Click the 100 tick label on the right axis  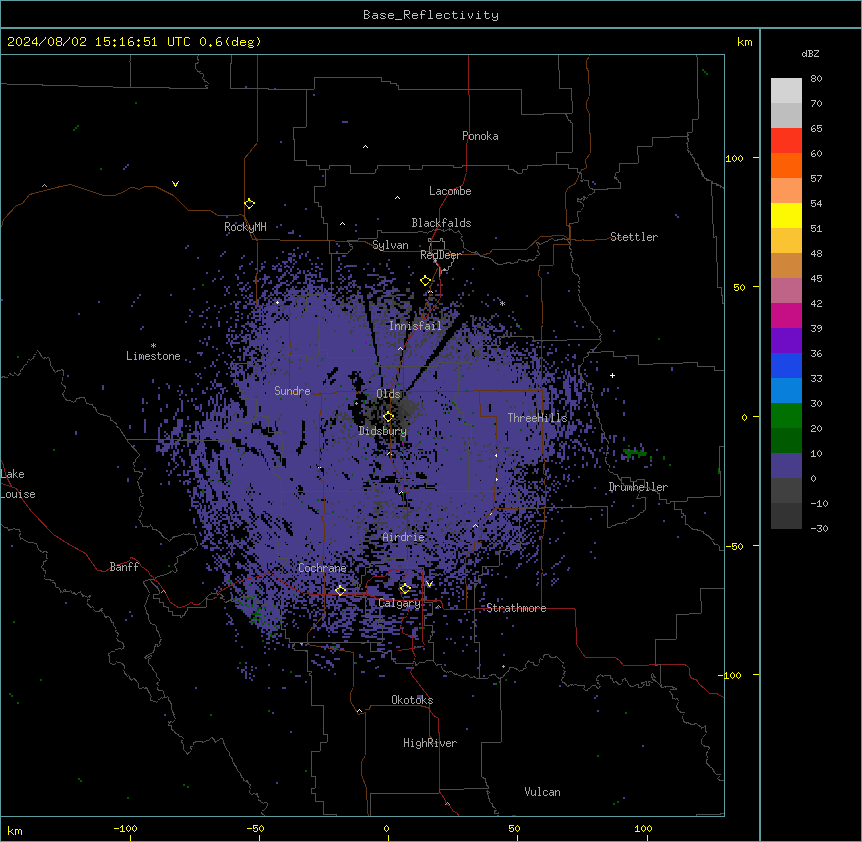click(x=734, y=158)
